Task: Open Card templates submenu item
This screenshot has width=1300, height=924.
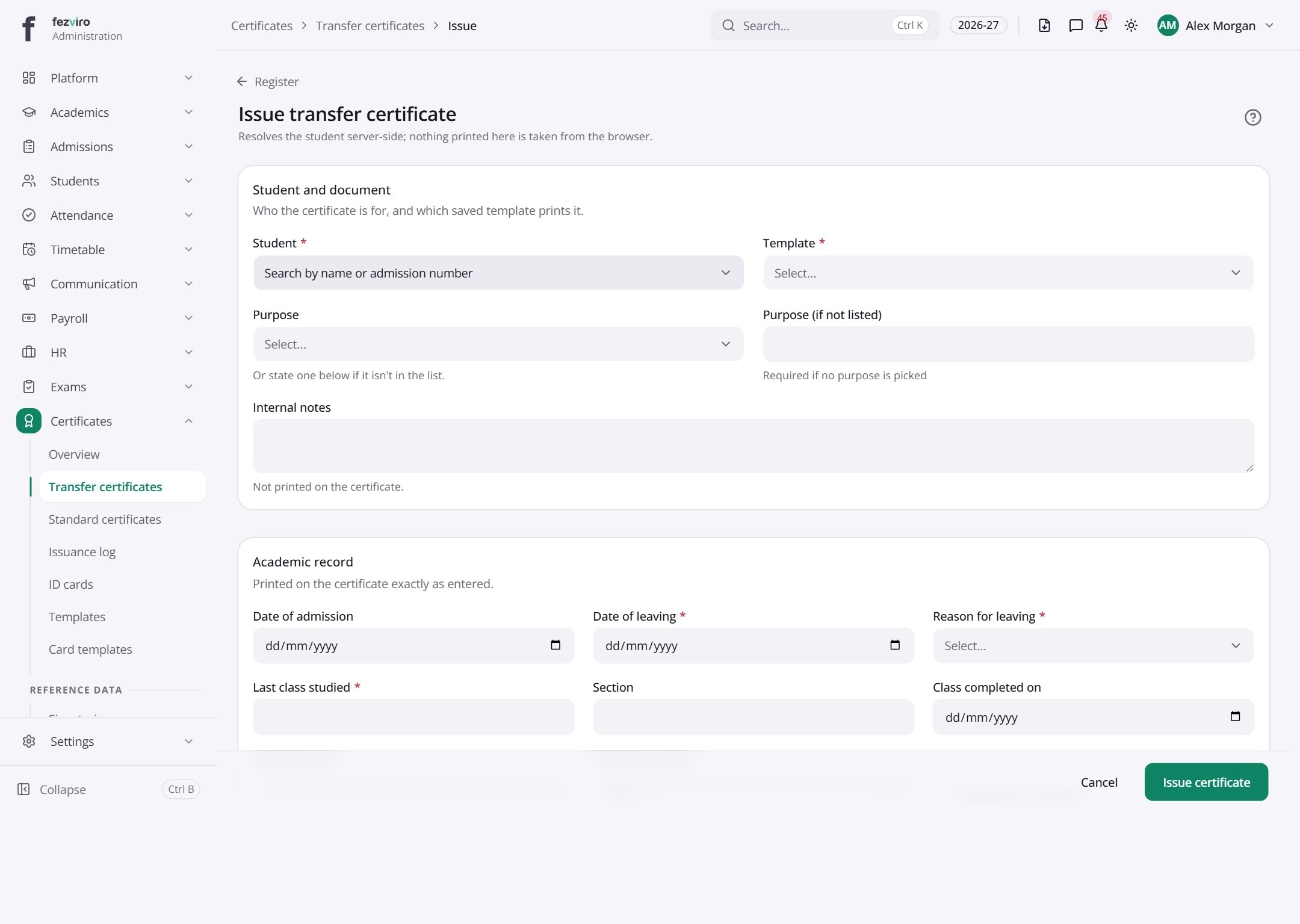Action: pyautogui.click(x=90, y=650)
